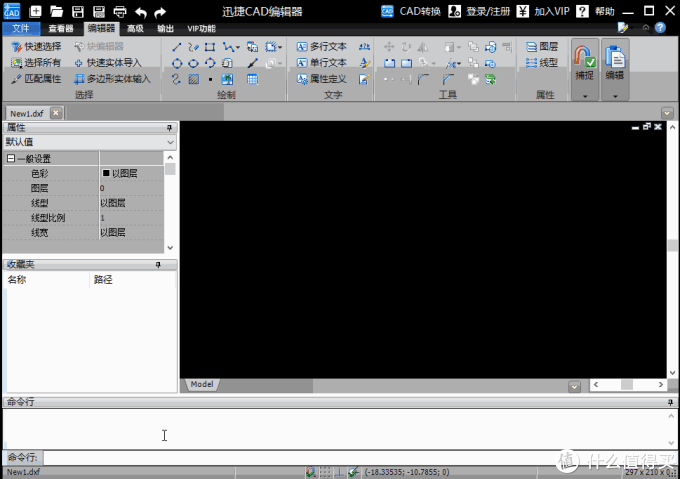This screenshot has width=680, height=479.
Task: Click the 匹配属性 match properties tool
Action: pyautogui.click(x=36, y=79)
